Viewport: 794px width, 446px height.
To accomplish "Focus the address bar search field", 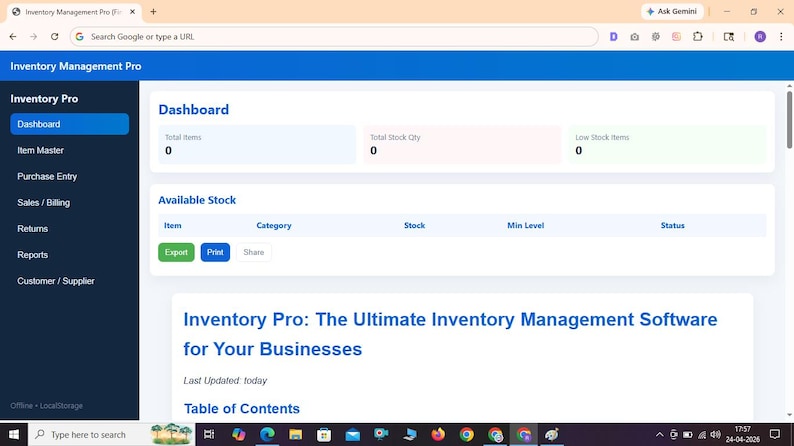I will tap(334, 36).
